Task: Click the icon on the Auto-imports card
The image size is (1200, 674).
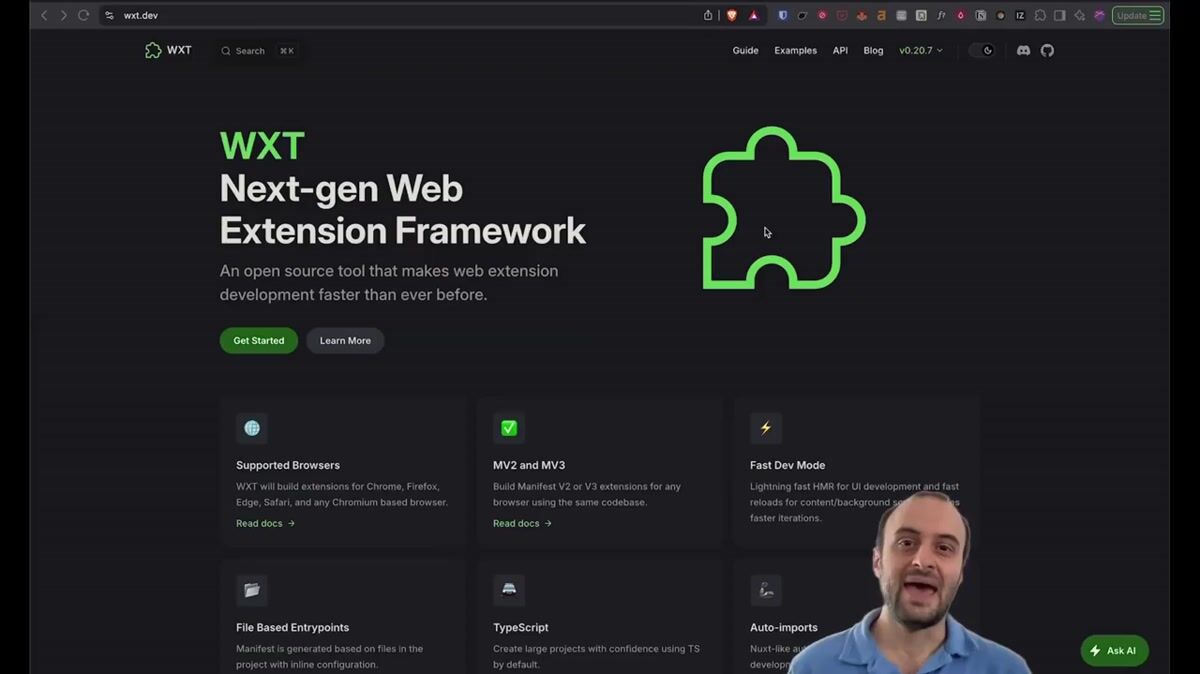Action: (766, 590)
